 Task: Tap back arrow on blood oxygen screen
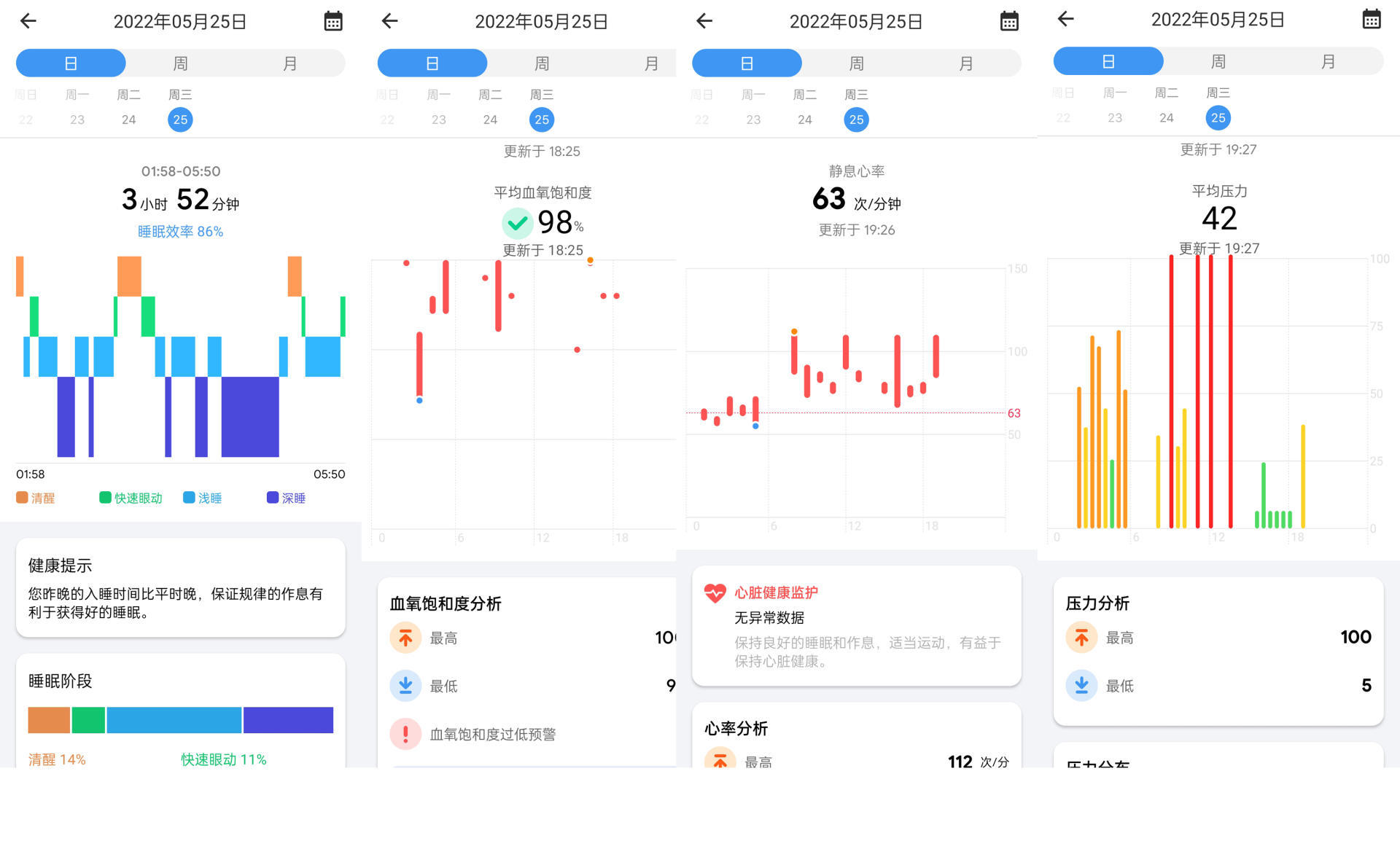390,21
